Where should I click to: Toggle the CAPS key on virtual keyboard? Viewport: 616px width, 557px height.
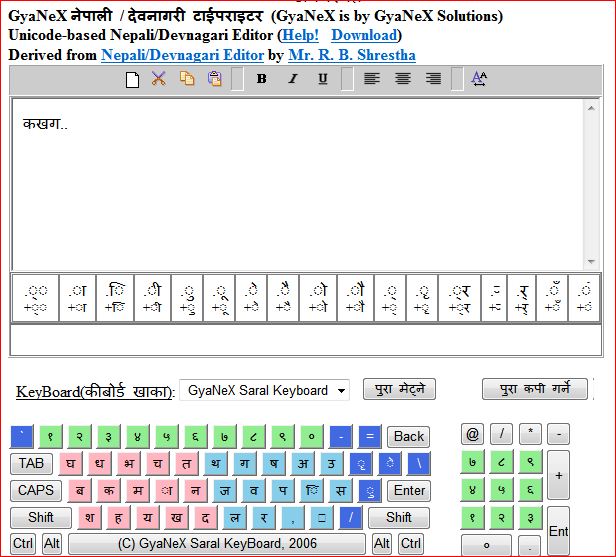point(36,491)
